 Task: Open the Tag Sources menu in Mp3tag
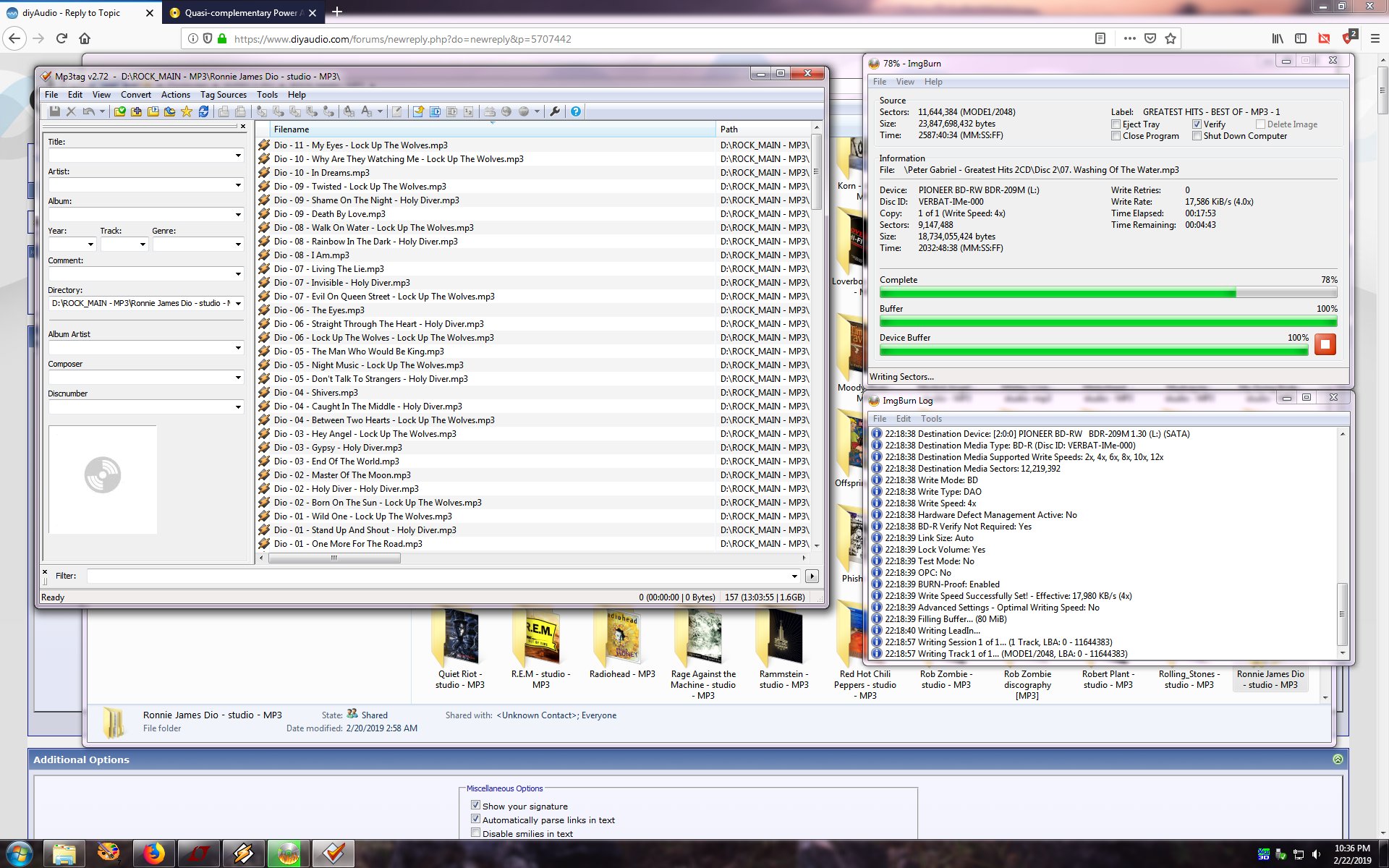click(224, 95)
